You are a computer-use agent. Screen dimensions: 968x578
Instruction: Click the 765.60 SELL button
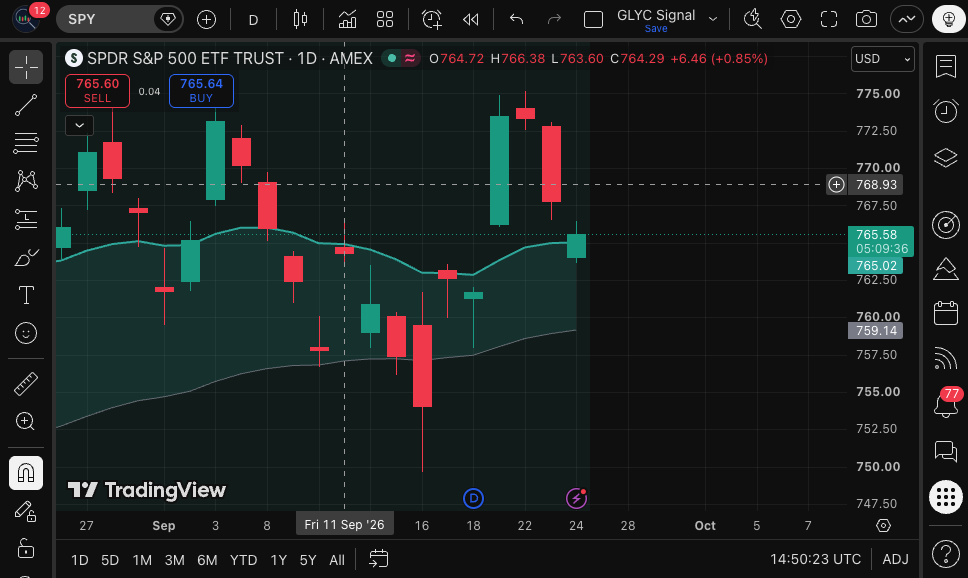tap(98, 91)
